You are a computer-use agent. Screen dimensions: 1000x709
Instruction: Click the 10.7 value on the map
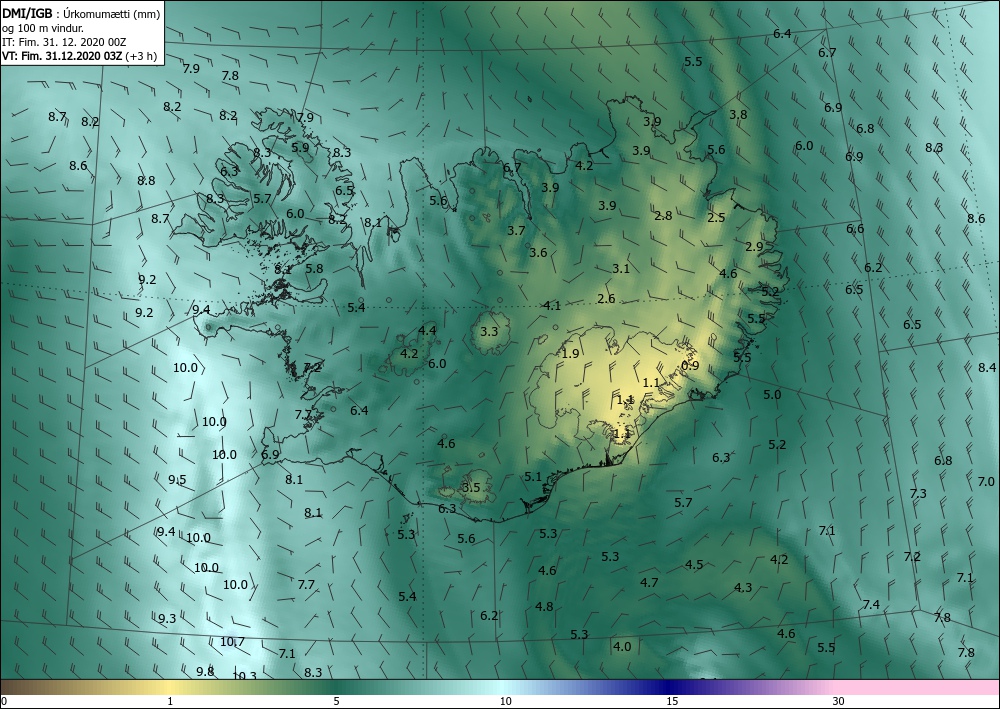tap(232, 641)
